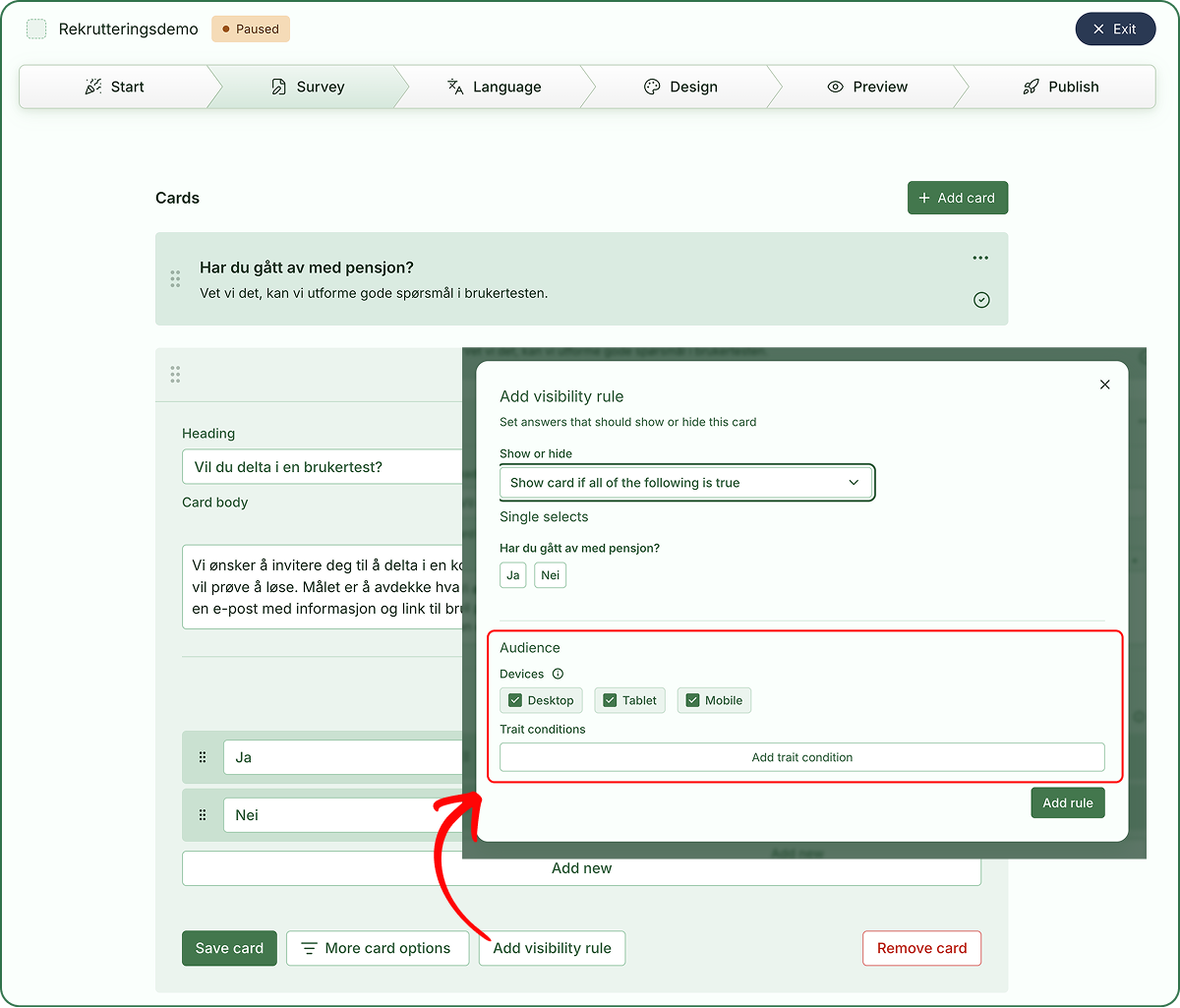Click the Devices info icon
This screenshot has width=1180, height=1008.
[558, 674]
